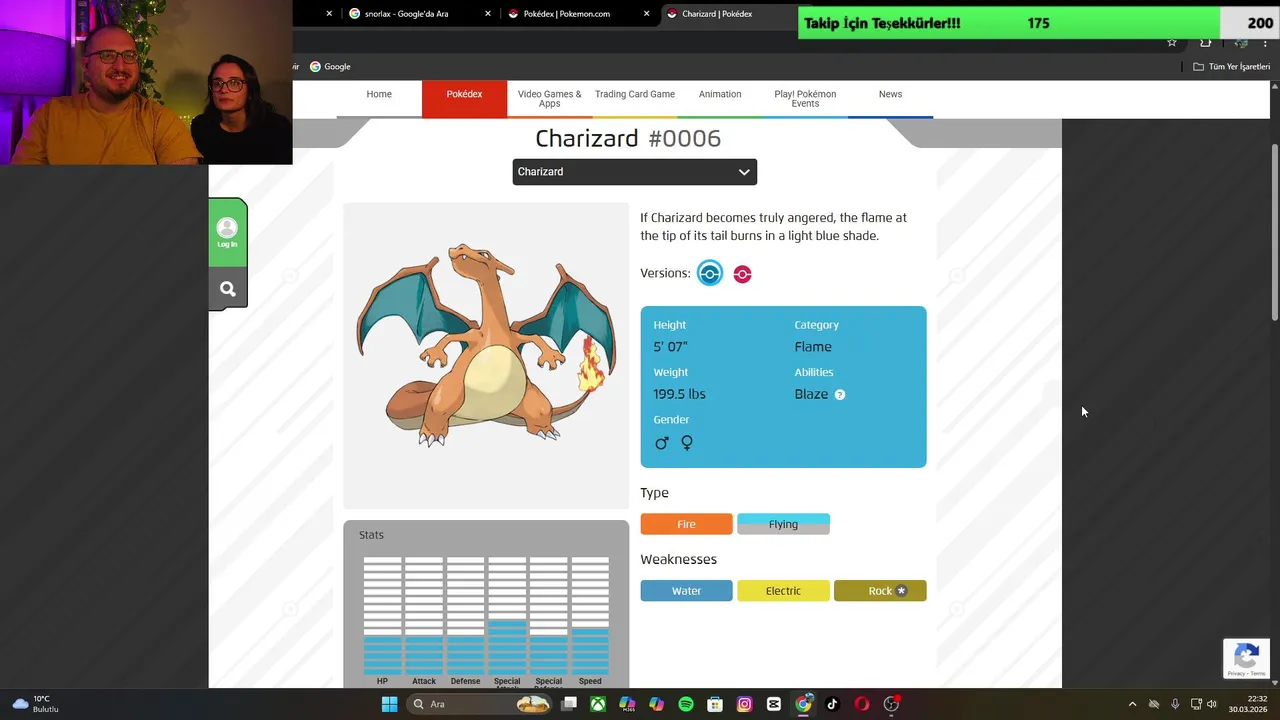This screenshot has height=720, width=1280.
Task: Open the Google bookmark in bookmarks bar
Action: 330,67
